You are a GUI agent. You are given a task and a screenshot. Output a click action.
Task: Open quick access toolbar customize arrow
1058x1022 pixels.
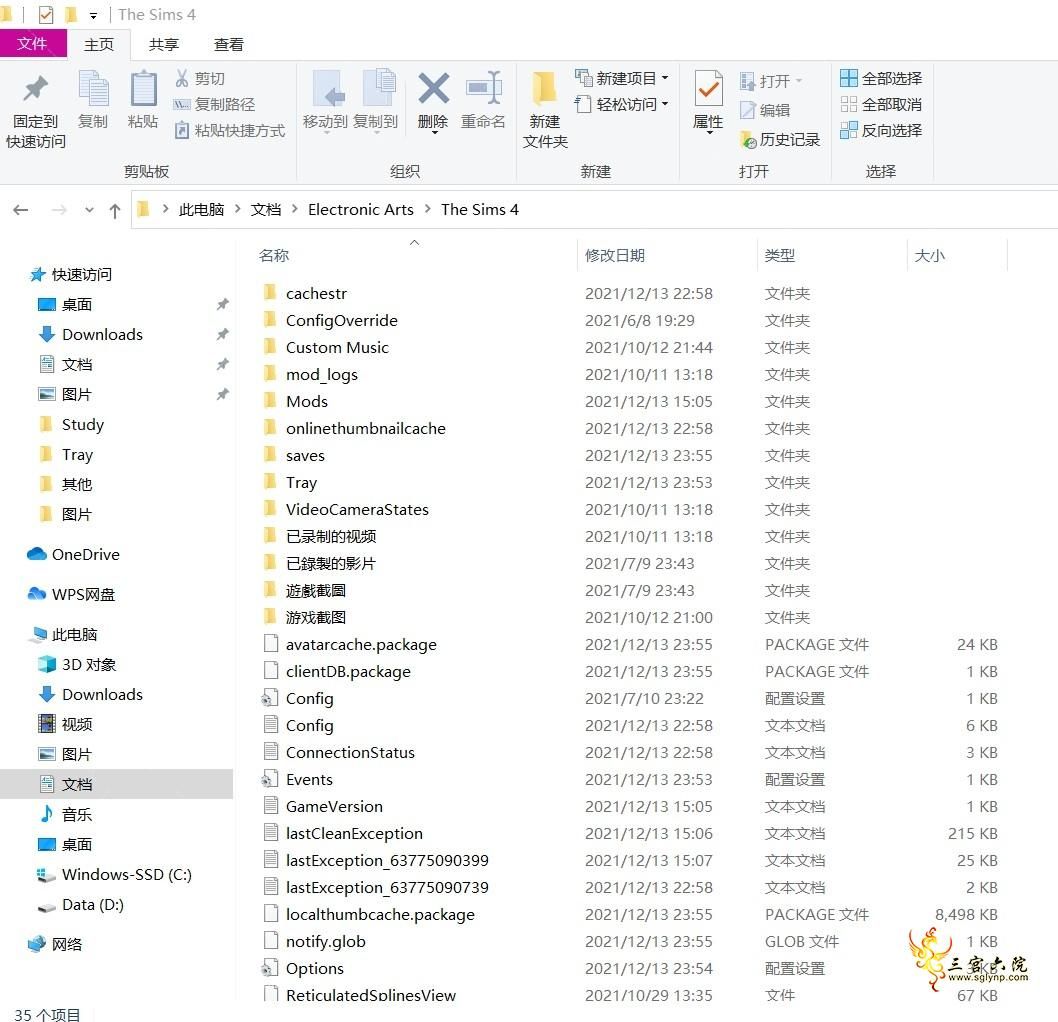(93, 16)
